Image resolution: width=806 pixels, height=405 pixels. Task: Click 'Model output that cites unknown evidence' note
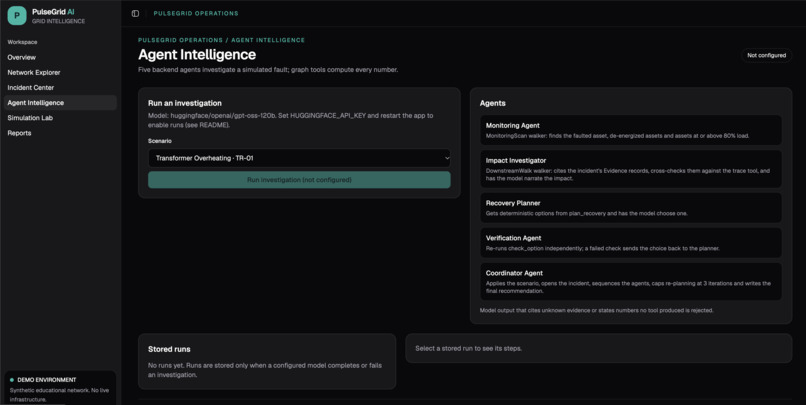pos(596,310)
